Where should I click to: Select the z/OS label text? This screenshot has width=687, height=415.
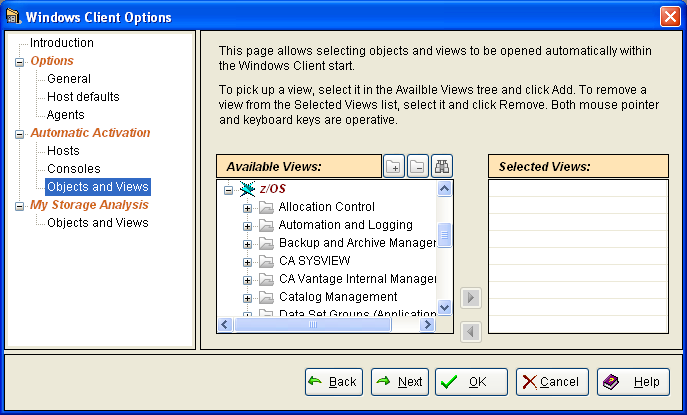(x=273, y=188)
